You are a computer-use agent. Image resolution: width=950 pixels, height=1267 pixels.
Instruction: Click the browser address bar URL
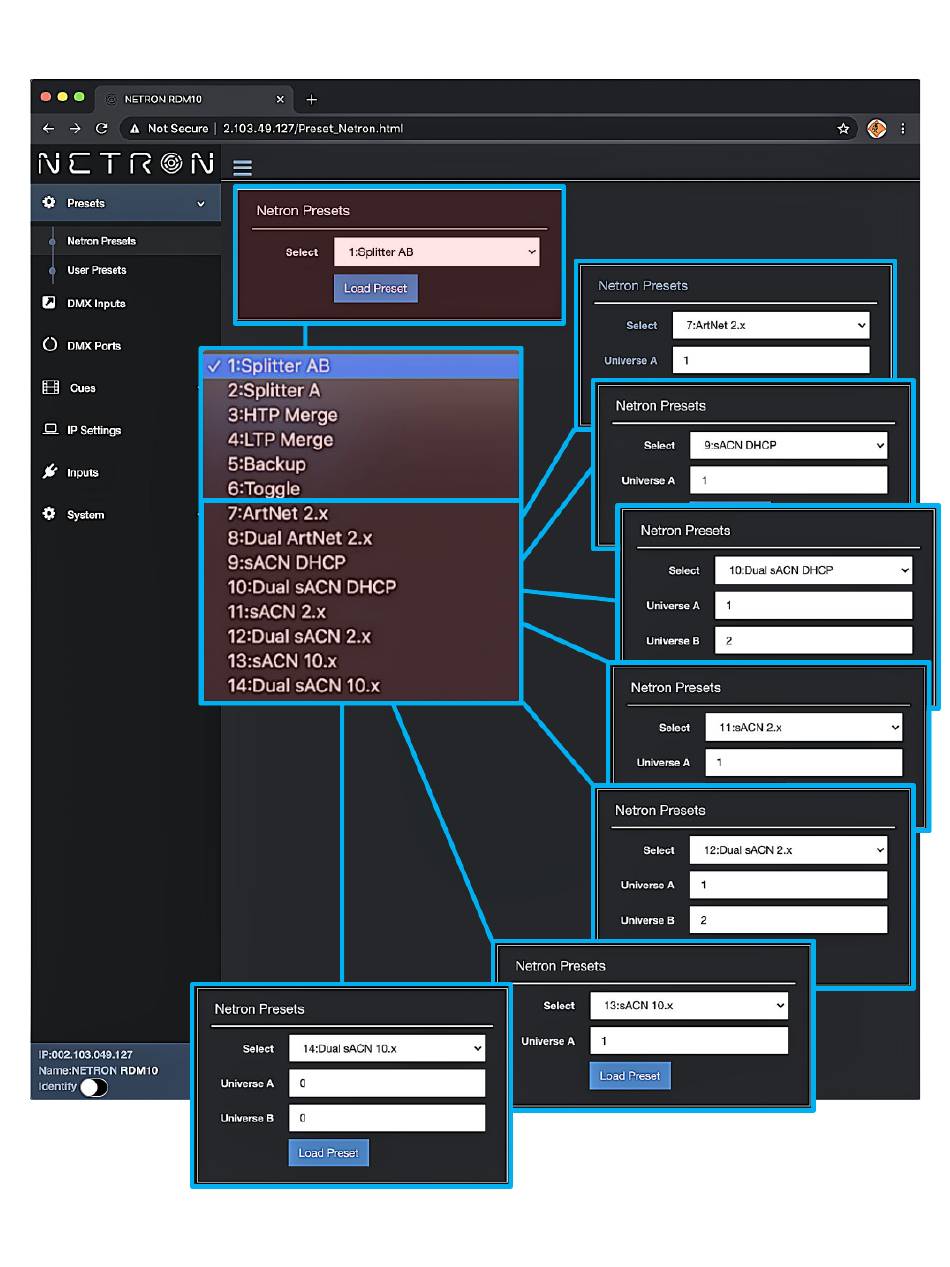tap(313, 128)
